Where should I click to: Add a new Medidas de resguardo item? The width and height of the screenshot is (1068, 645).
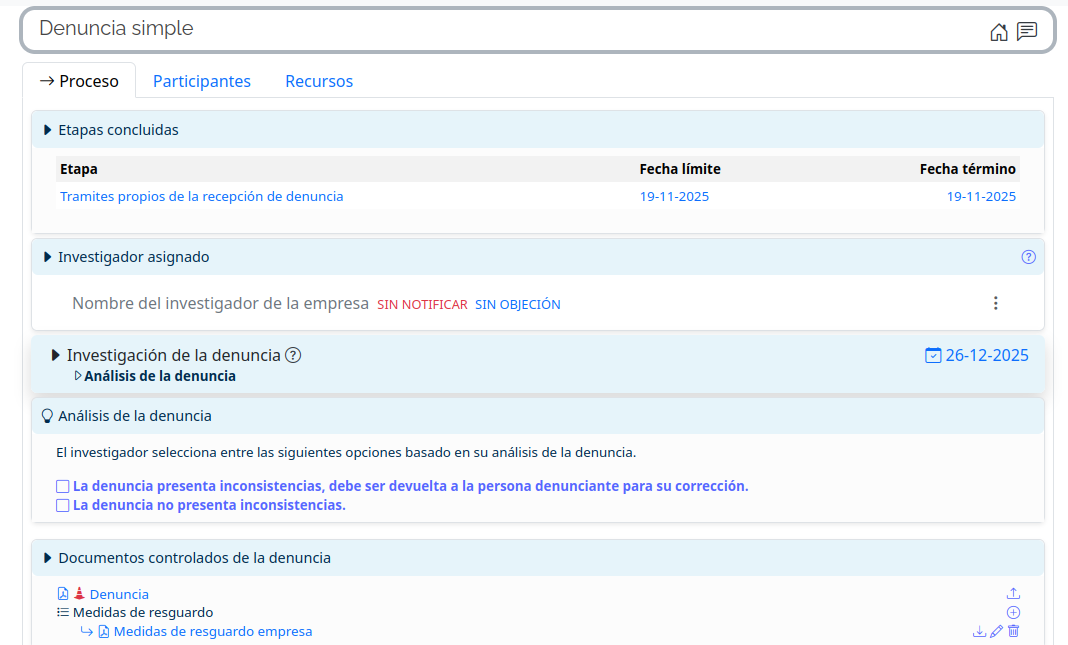click(1013, 612)
